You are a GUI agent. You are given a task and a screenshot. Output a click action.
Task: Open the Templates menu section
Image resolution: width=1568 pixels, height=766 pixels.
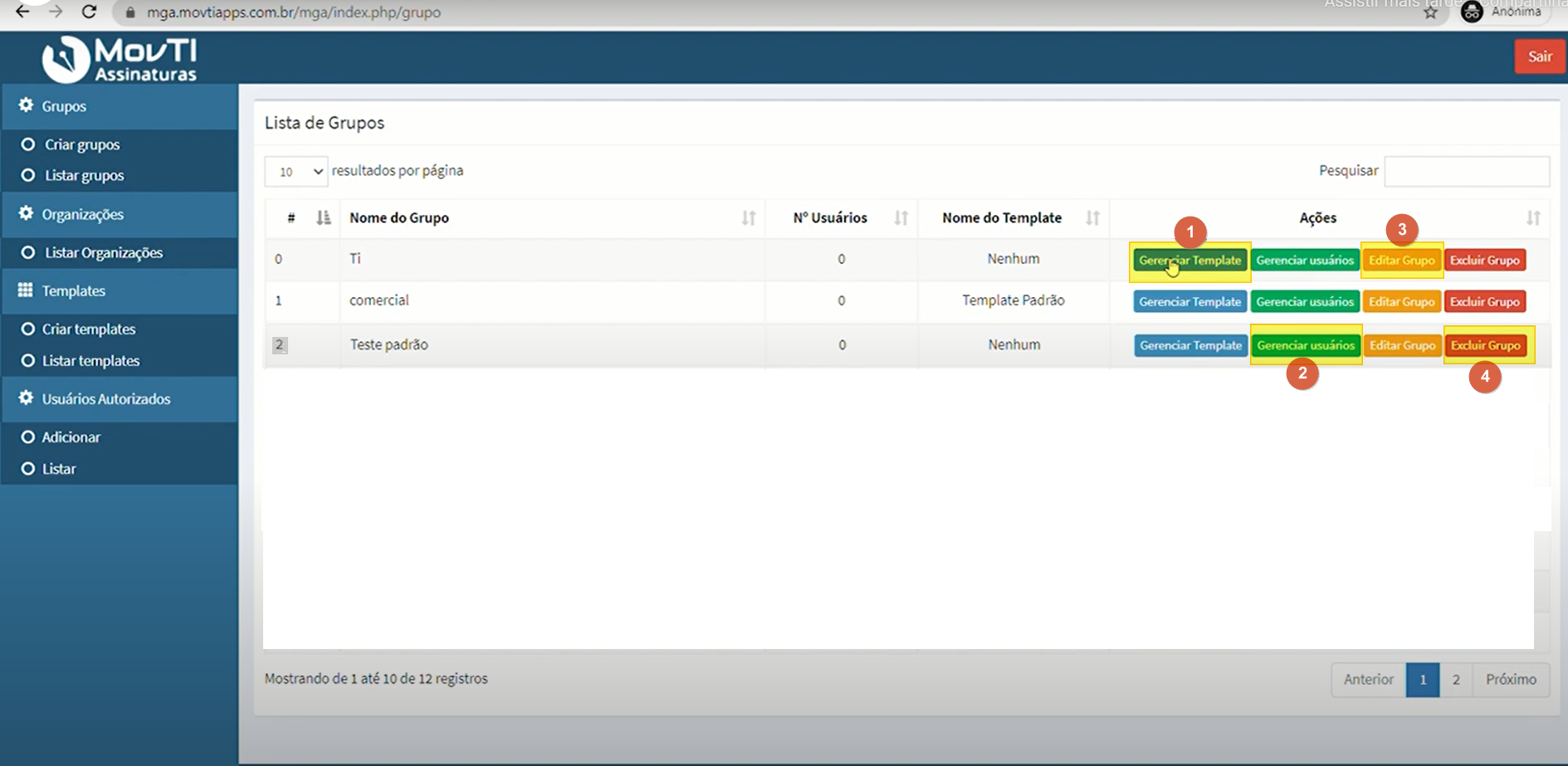[120, 290]
